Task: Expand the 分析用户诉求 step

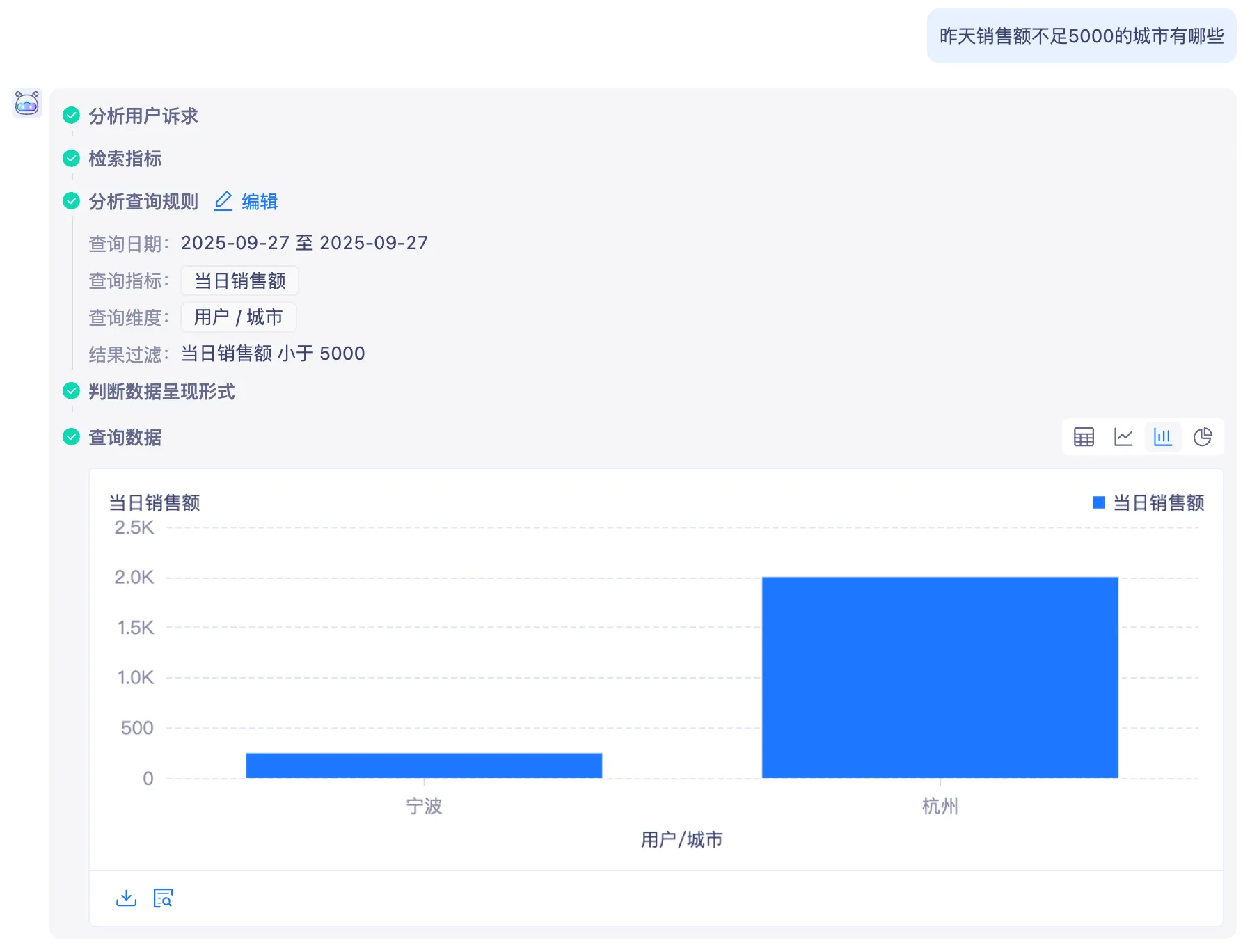Action: click(143, 116)
